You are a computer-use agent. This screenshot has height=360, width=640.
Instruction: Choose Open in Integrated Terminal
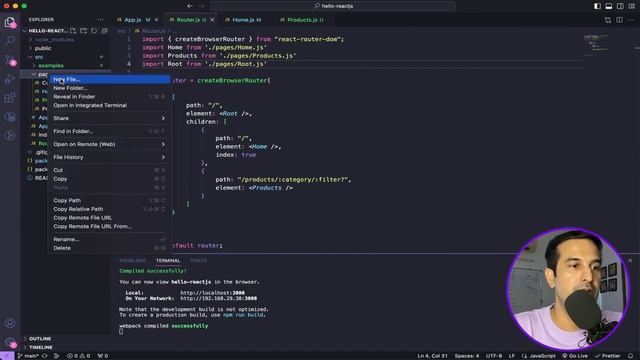[109, 105]
